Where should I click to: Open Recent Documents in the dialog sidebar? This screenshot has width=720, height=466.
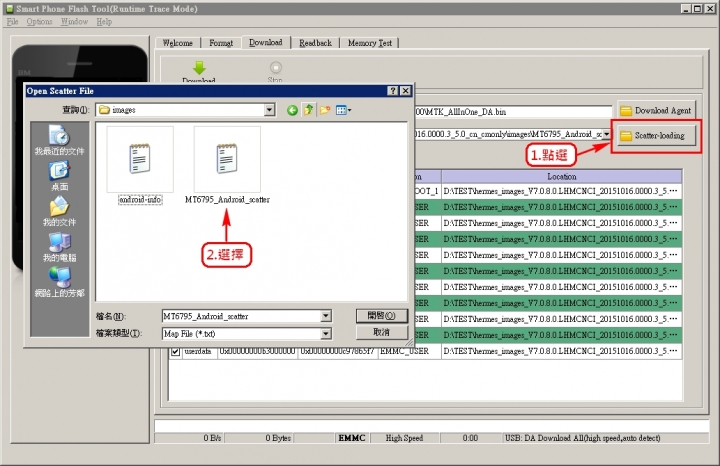(x=60, y=140)
